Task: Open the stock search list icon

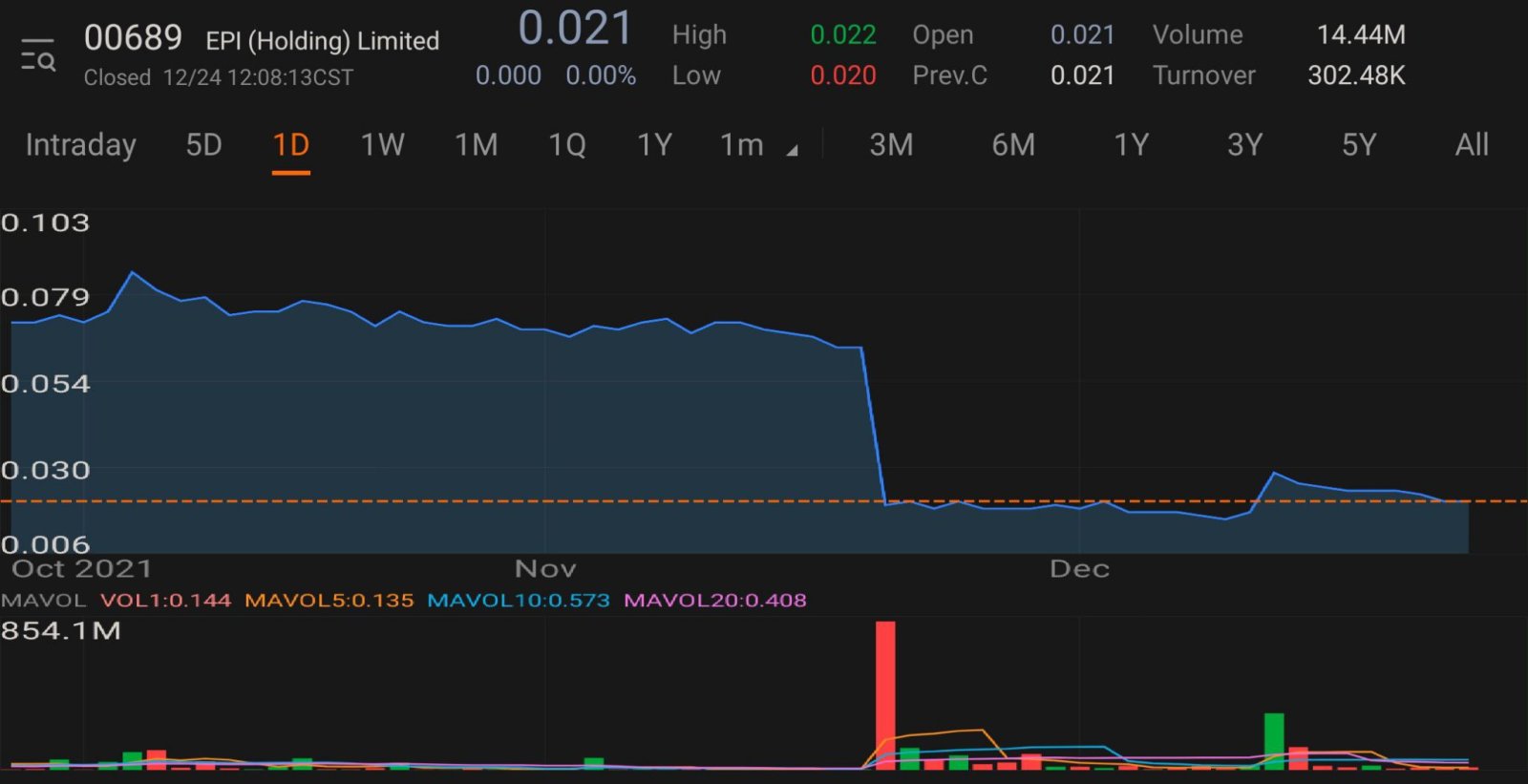Action: coord(38,55)
